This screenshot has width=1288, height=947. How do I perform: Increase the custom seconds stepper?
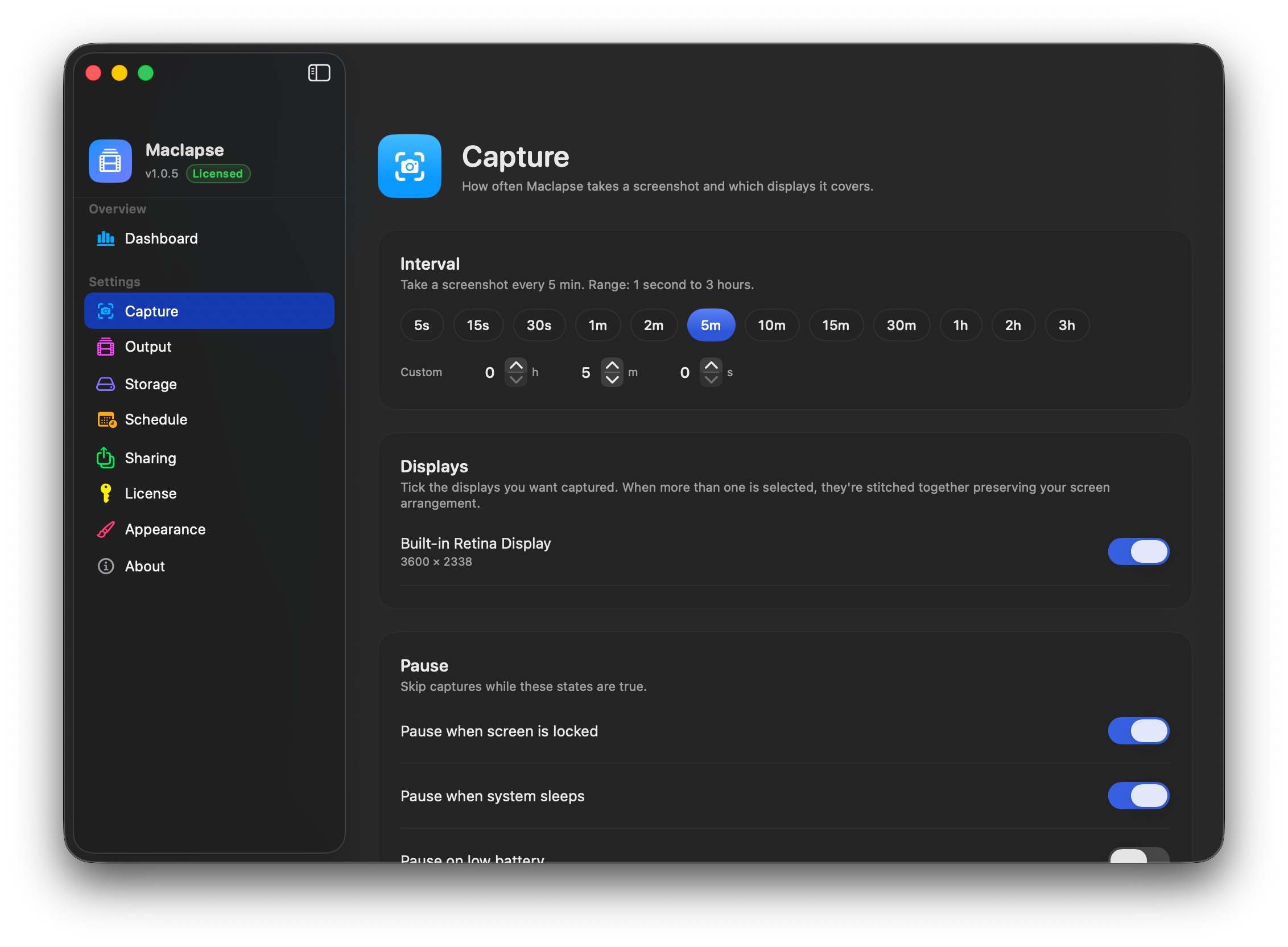pos(711,365)
